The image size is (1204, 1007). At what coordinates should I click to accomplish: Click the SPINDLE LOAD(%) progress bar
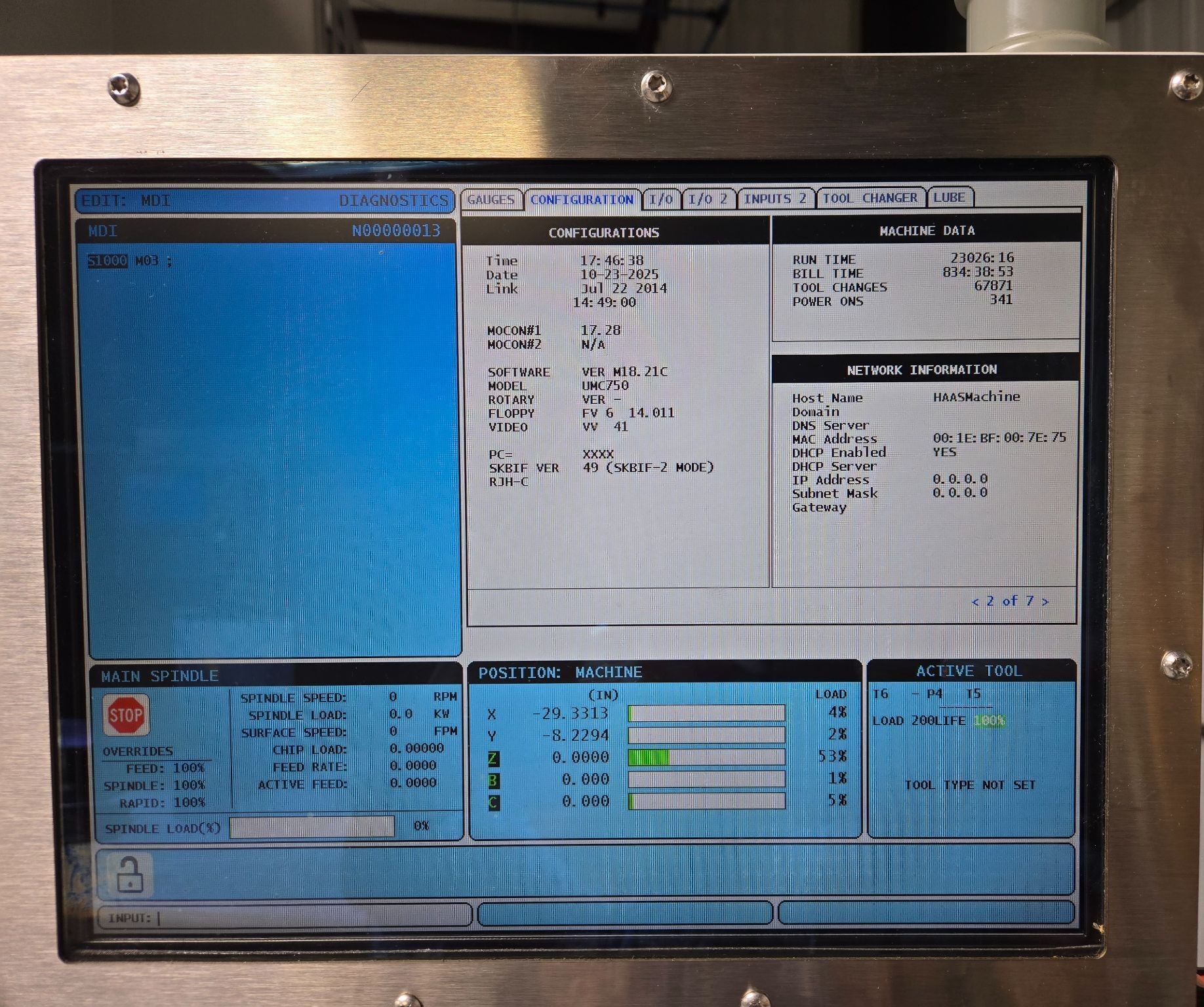click(x=312, y=827)
